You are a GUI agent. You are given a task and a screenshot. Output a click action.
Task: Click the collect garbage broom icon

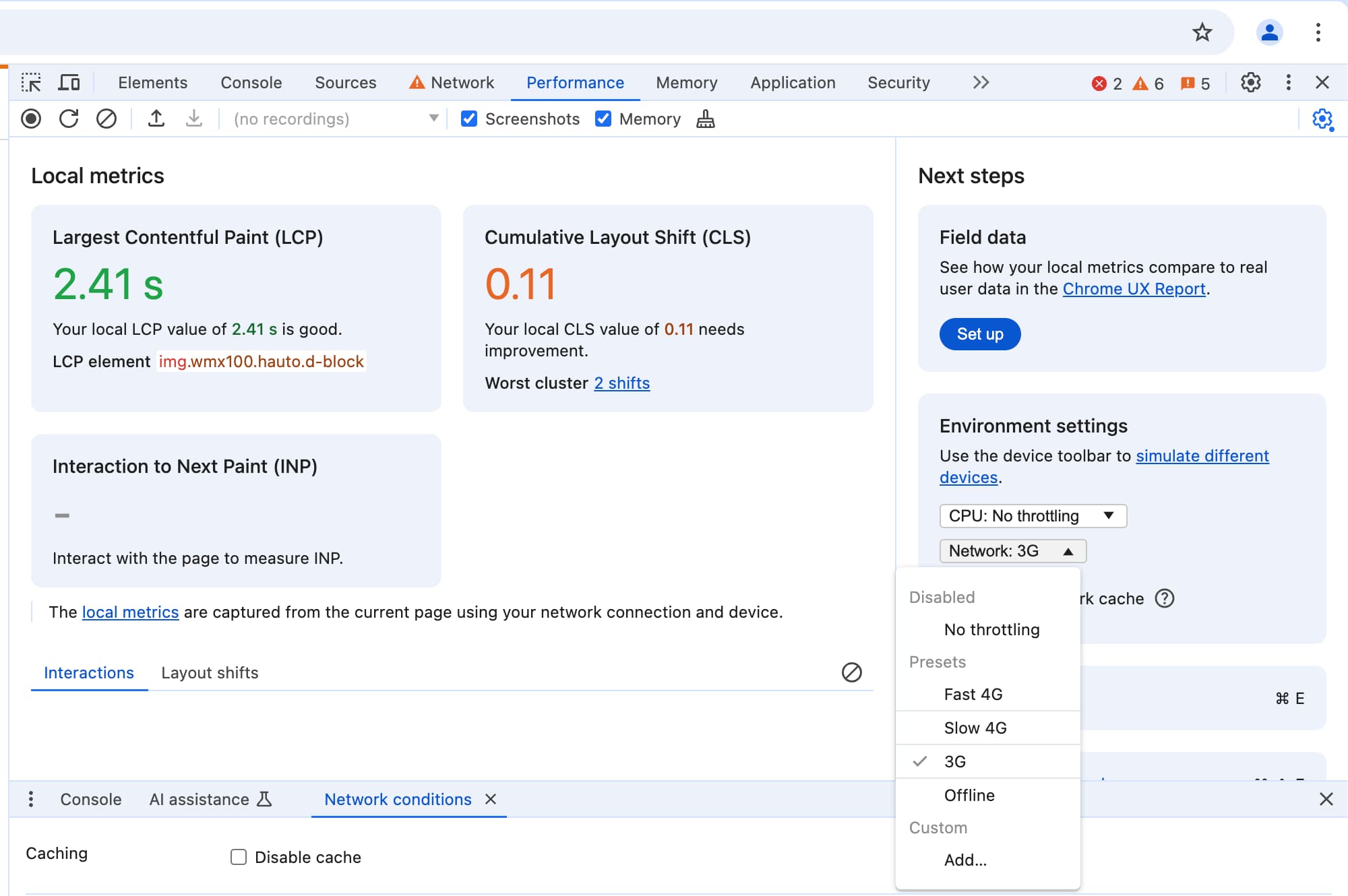(x=705, y=119)
